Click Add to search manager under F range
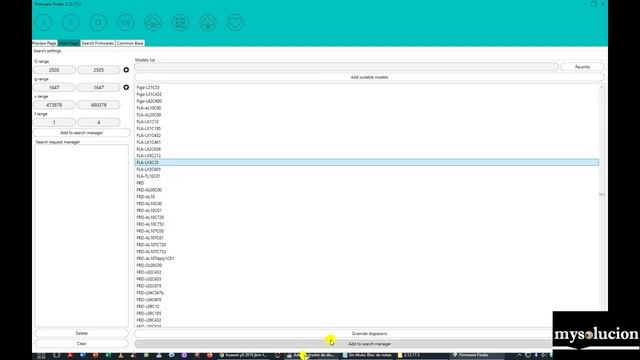Viewport: 640px width, 360px height. [82, 133]
